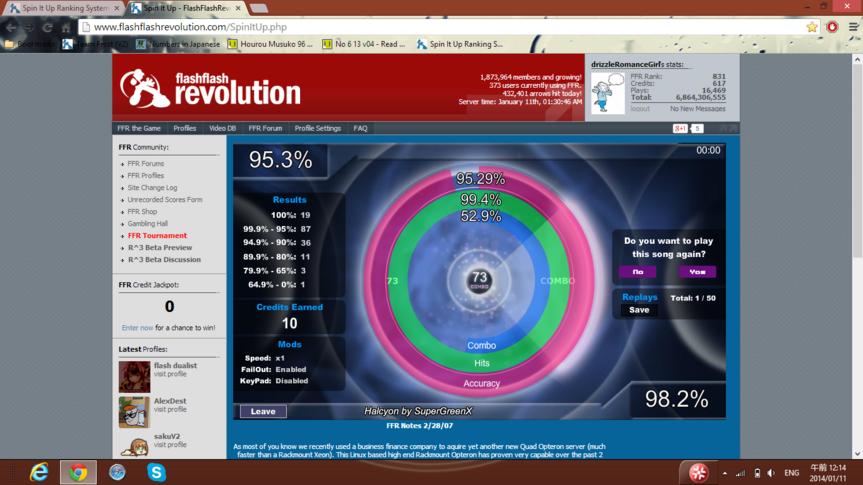This screenshot has height=485, width=863.
Task: Open the R^3 Beta Discussion link
Action: 164,260
